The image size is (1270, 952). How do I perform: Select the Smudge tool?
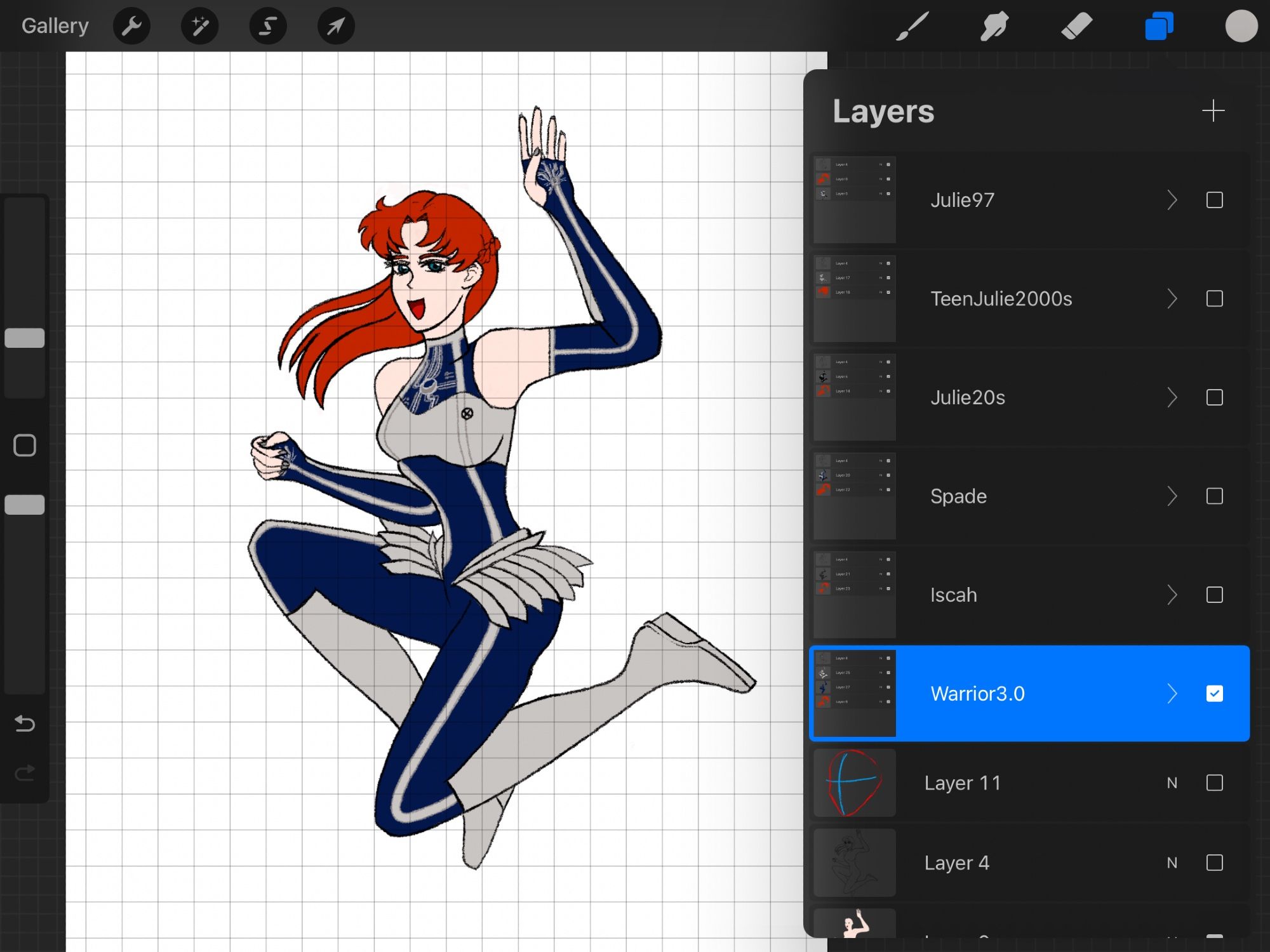pyautogui.click(x=994, y=26)
